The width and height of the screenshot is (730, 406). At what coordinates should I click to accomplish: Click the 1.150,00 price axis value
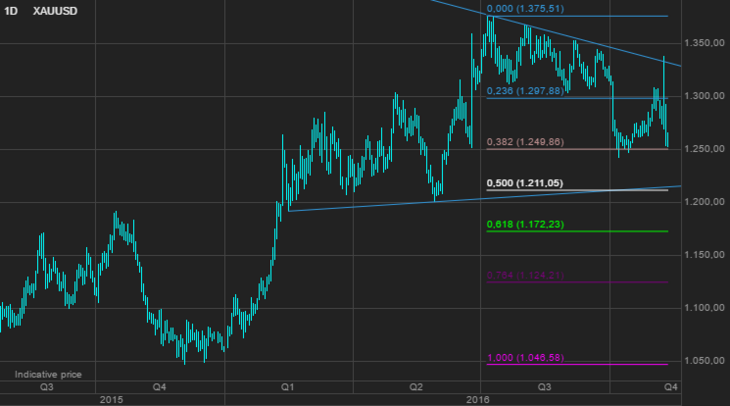pos(704,255)
